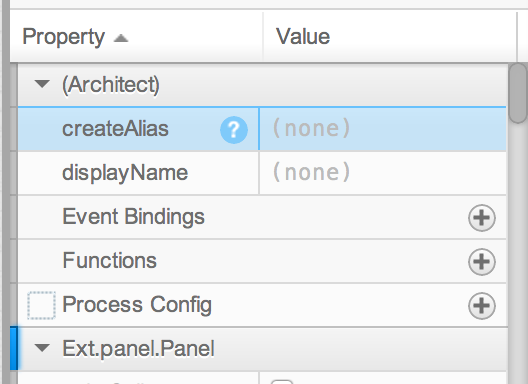Click the Event Bindings row label
This screenshot has height=384, width=528.
(133, 217)
